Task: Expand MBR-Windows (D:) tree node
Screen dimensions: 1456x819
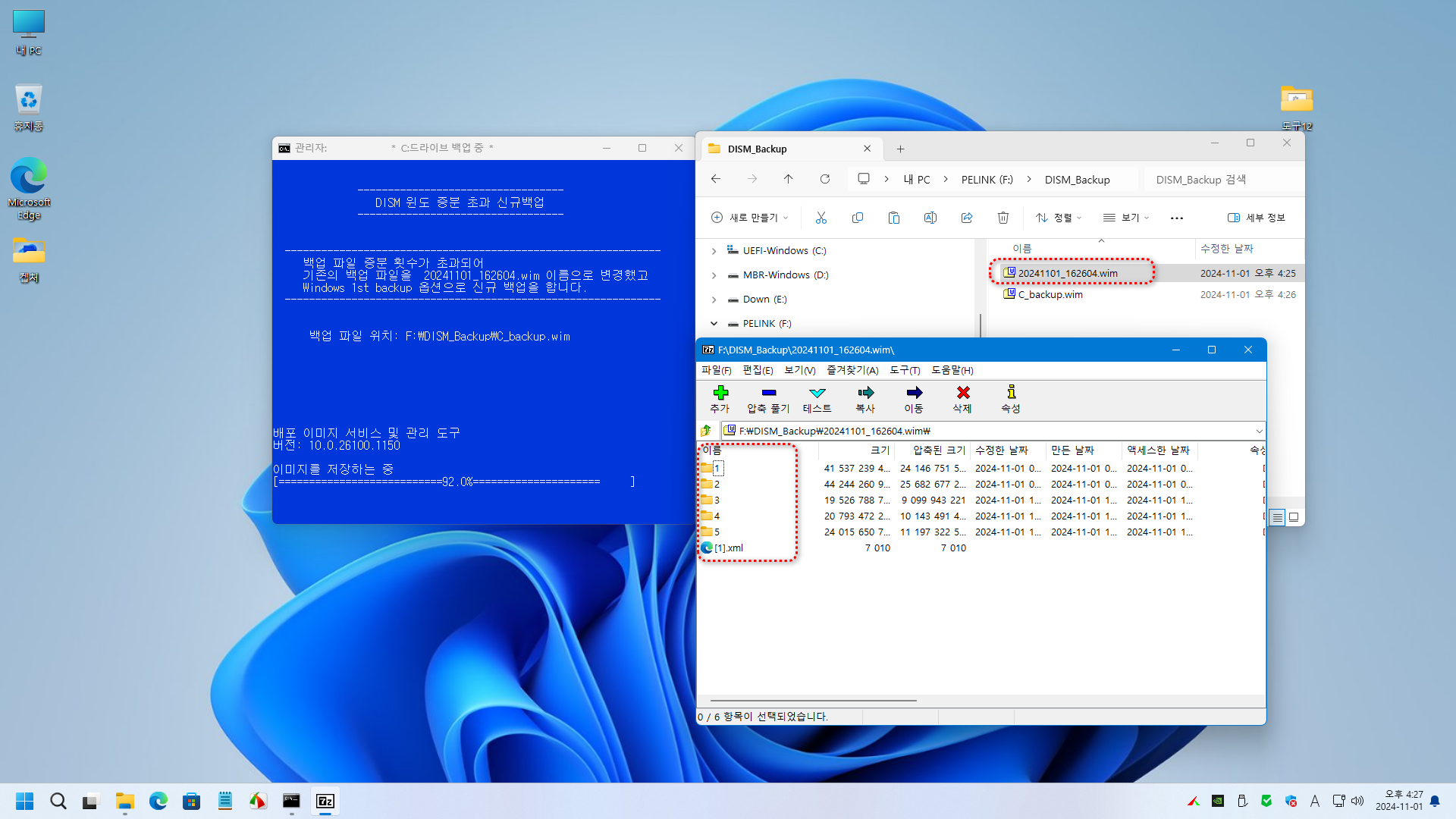Action: click(714, 275)
